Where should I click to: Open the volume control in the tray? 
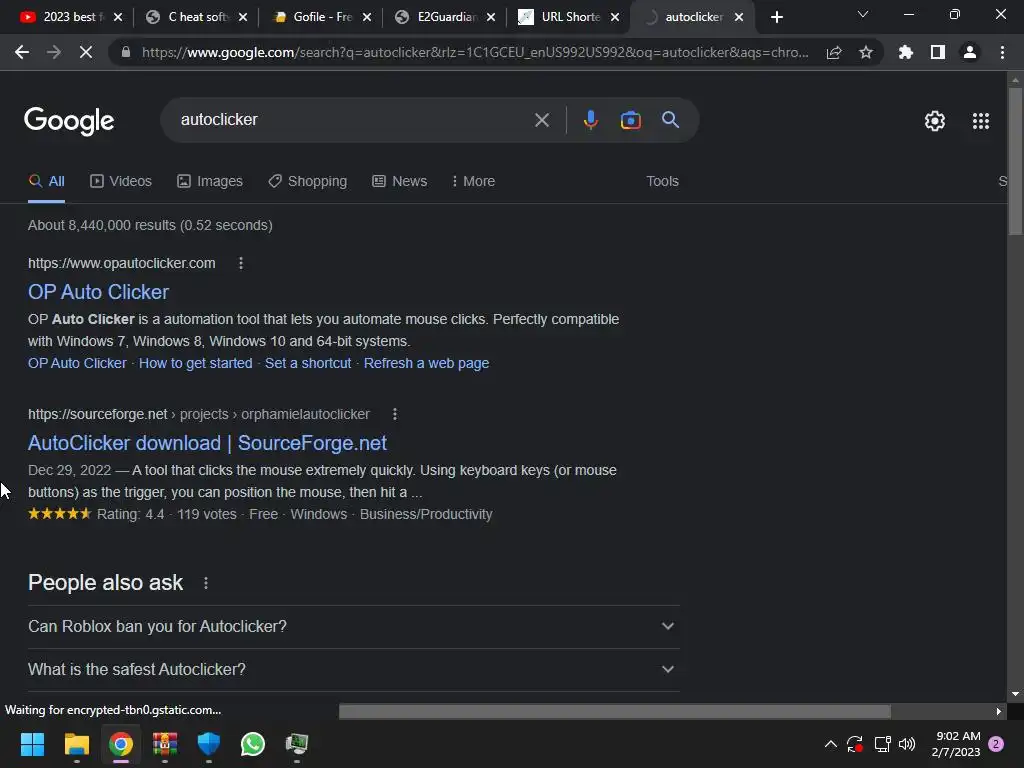point(907,744)
